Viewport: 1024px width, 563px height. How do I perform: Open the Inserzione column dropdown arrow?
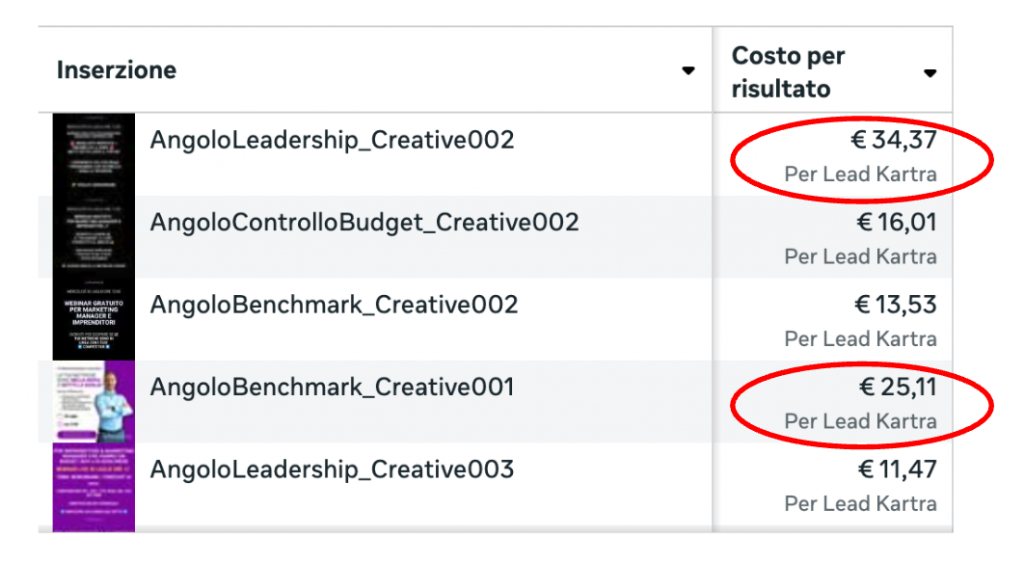(x=688, y=71)
